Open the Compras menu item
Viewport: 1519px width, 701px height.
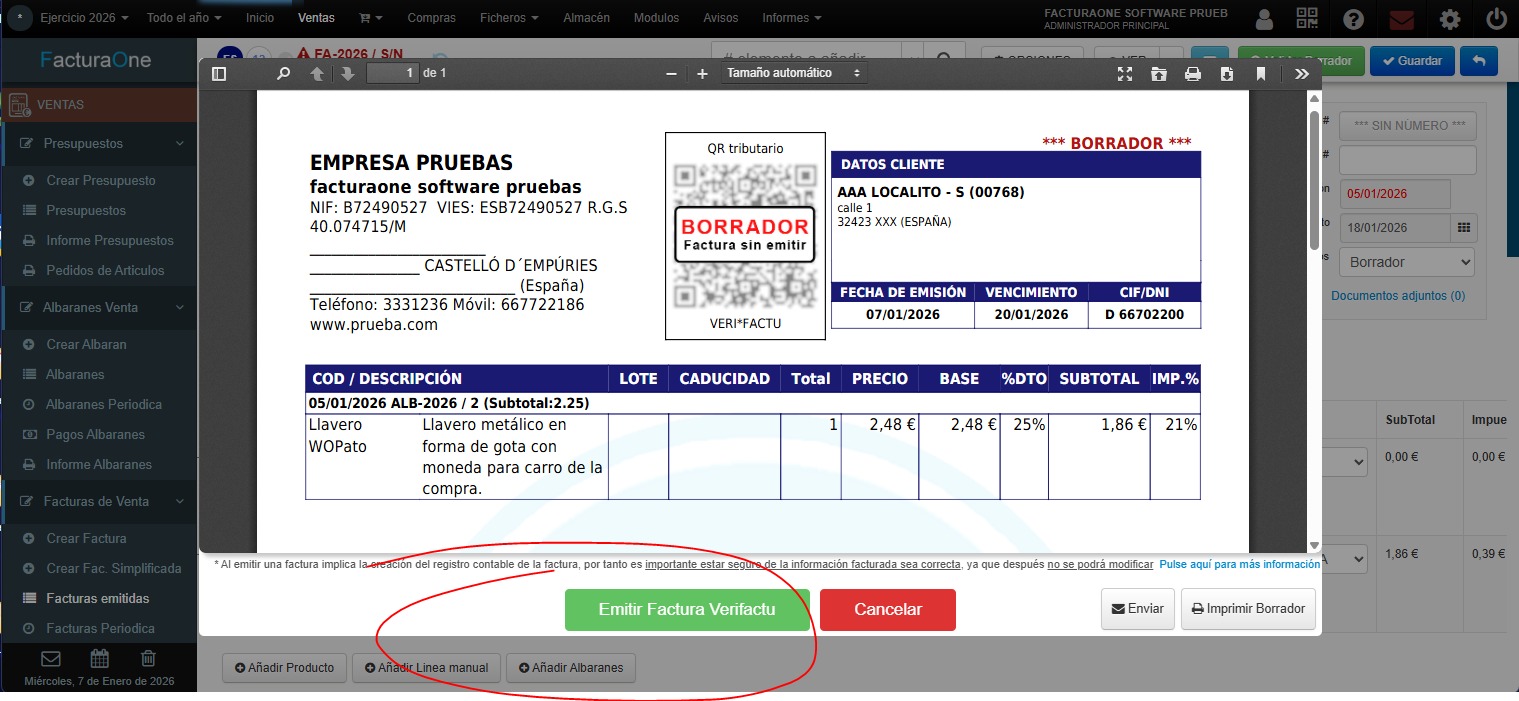[432, 18]
